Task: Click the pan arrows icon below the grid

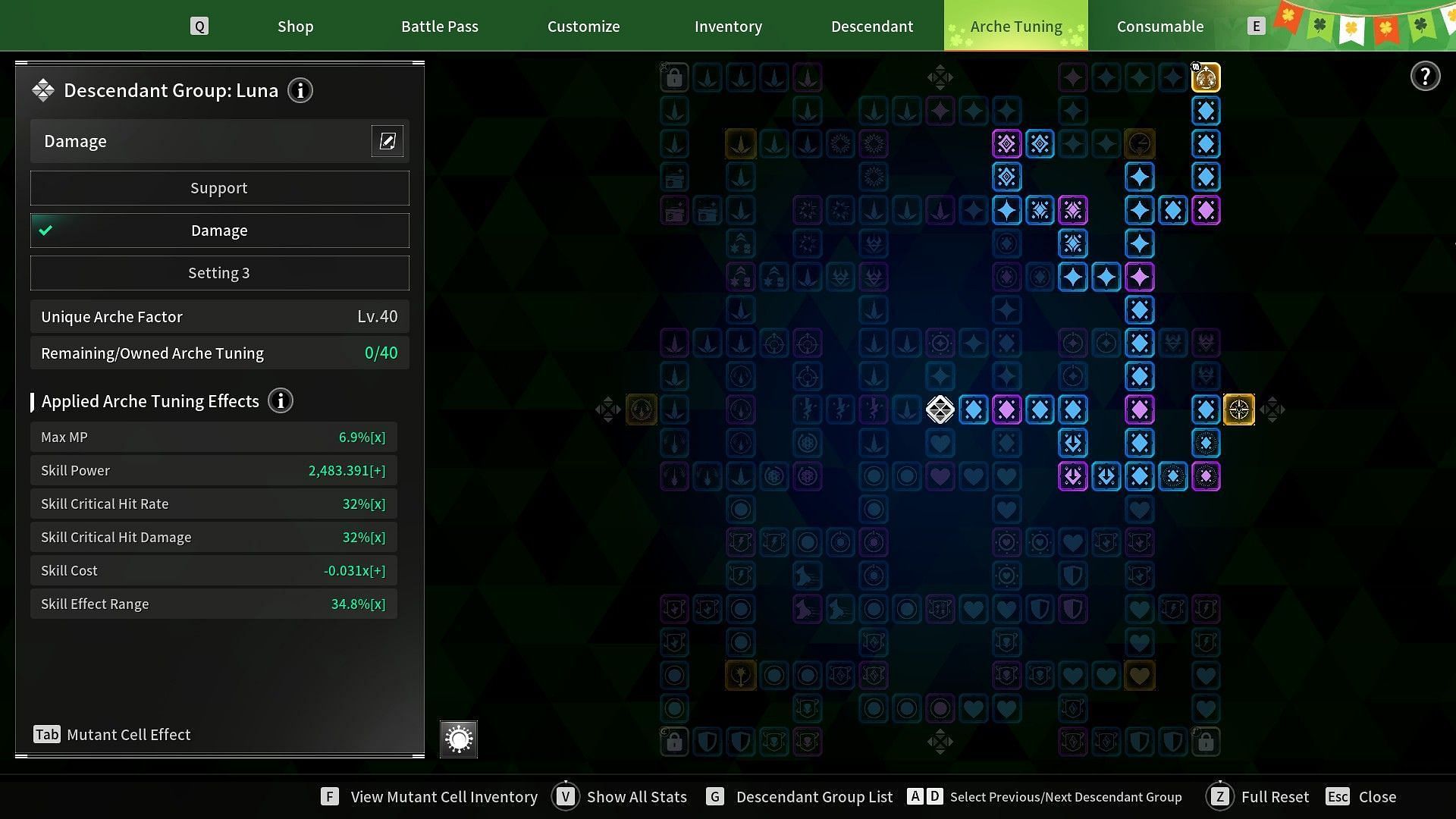Action: point(940,741)
